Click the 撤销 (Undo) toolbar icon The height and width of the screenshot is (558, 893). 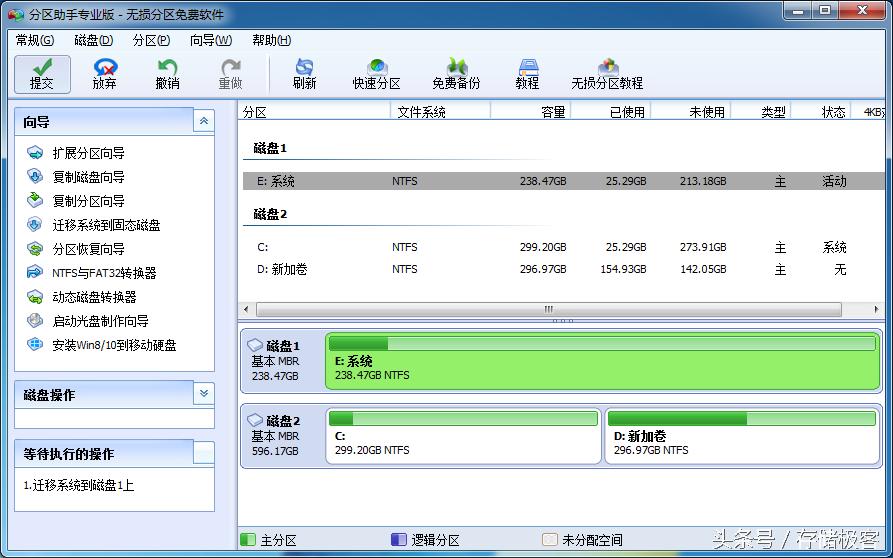click(x=167, y=74)
